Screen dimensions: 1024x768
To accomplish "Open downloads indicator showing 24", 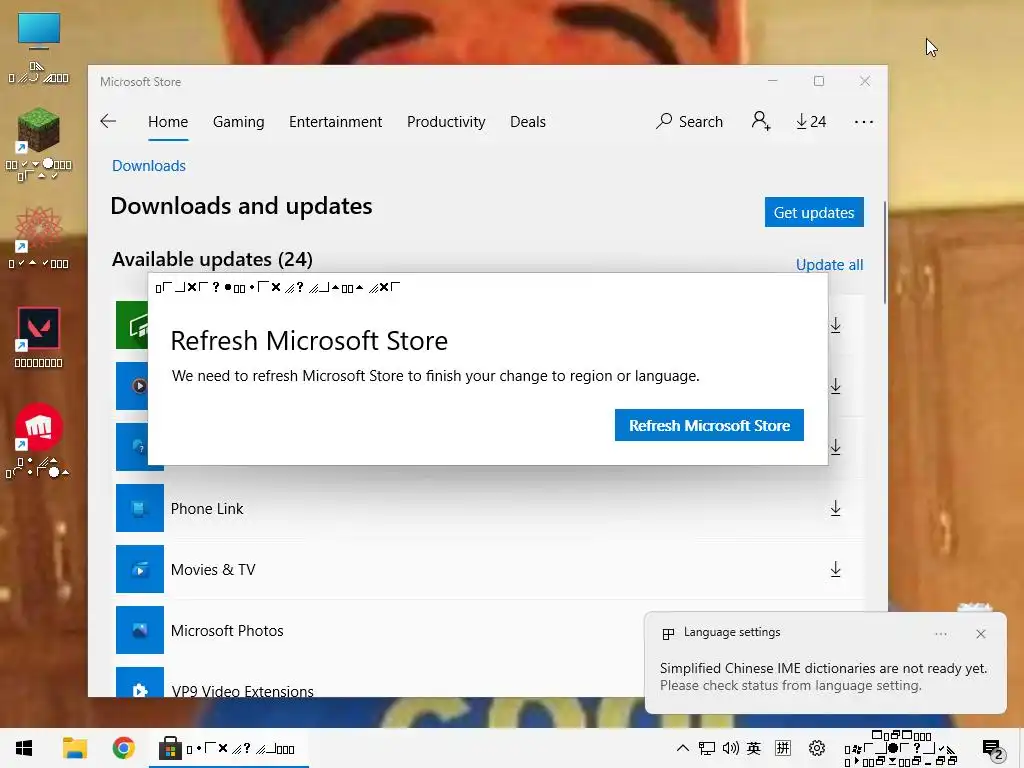I will click(x=811, y=121).
